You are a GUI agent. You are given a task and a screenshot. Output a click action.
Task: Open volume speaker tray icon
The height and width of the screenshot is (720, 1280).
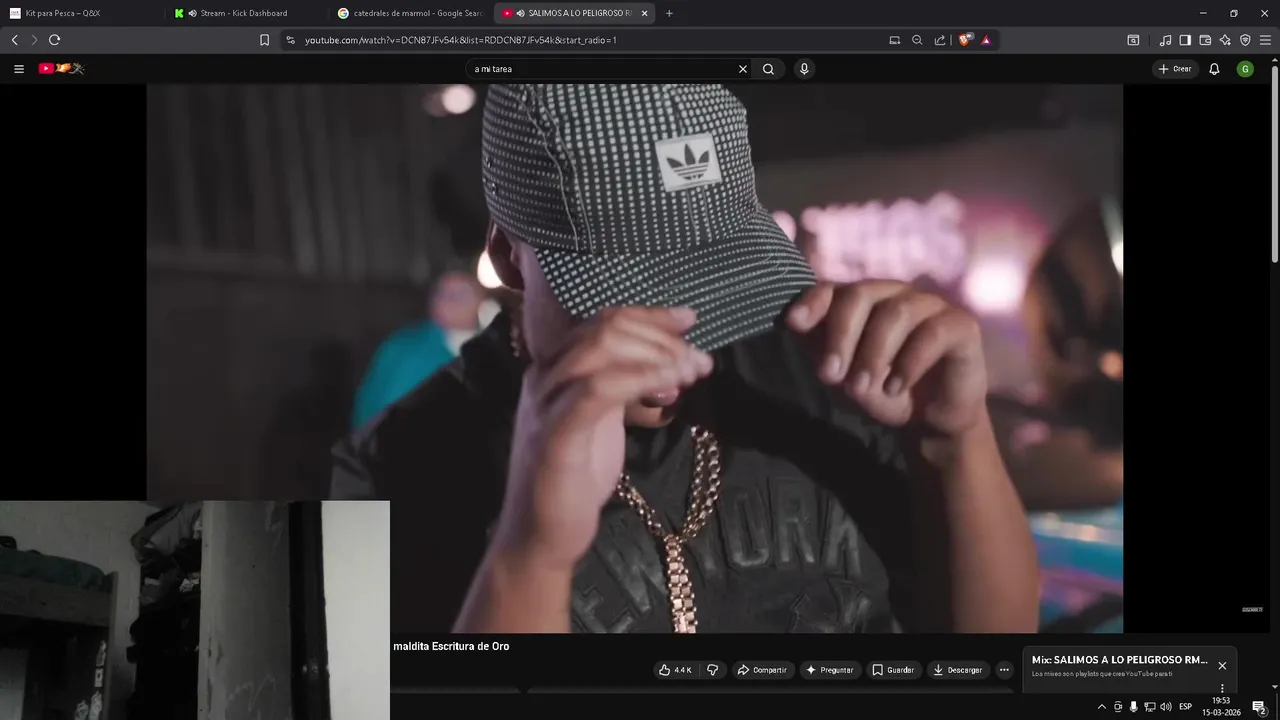[x=1165, y=707]
